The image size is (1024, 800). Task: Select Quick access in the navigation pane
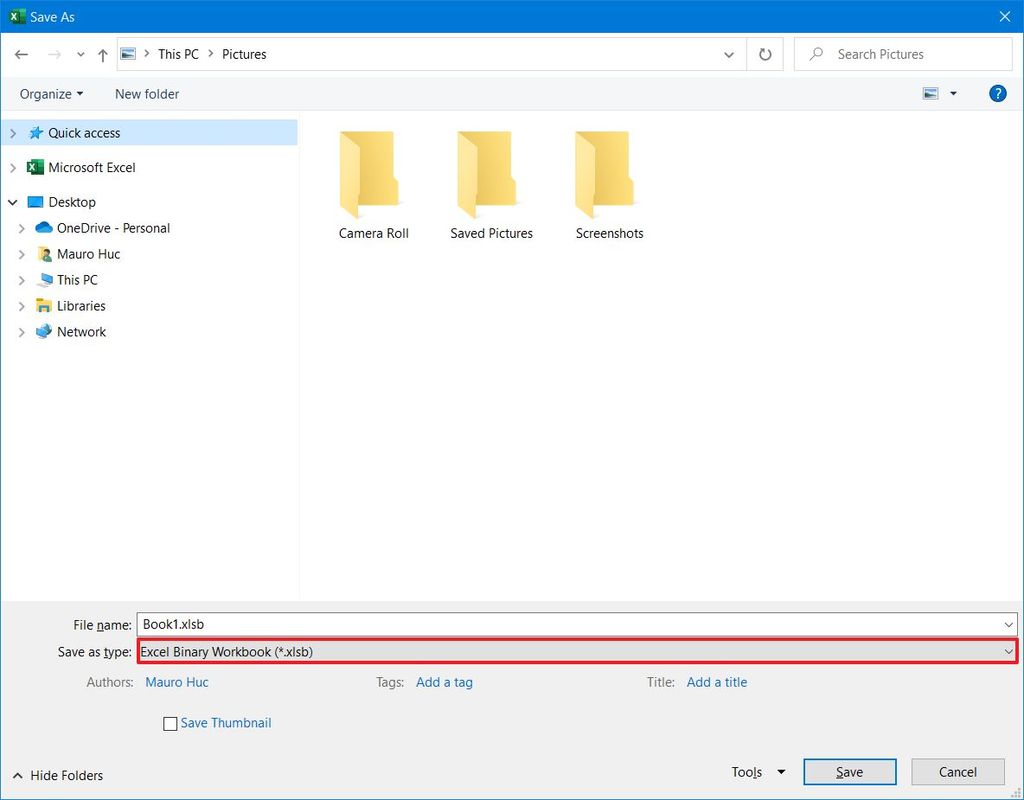click(84, 132)
